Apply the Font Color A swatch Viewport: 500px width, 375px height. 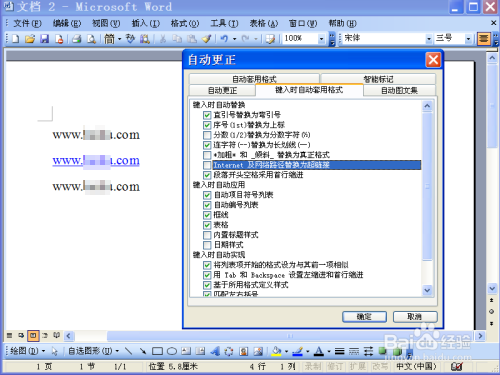pos(319,351)
